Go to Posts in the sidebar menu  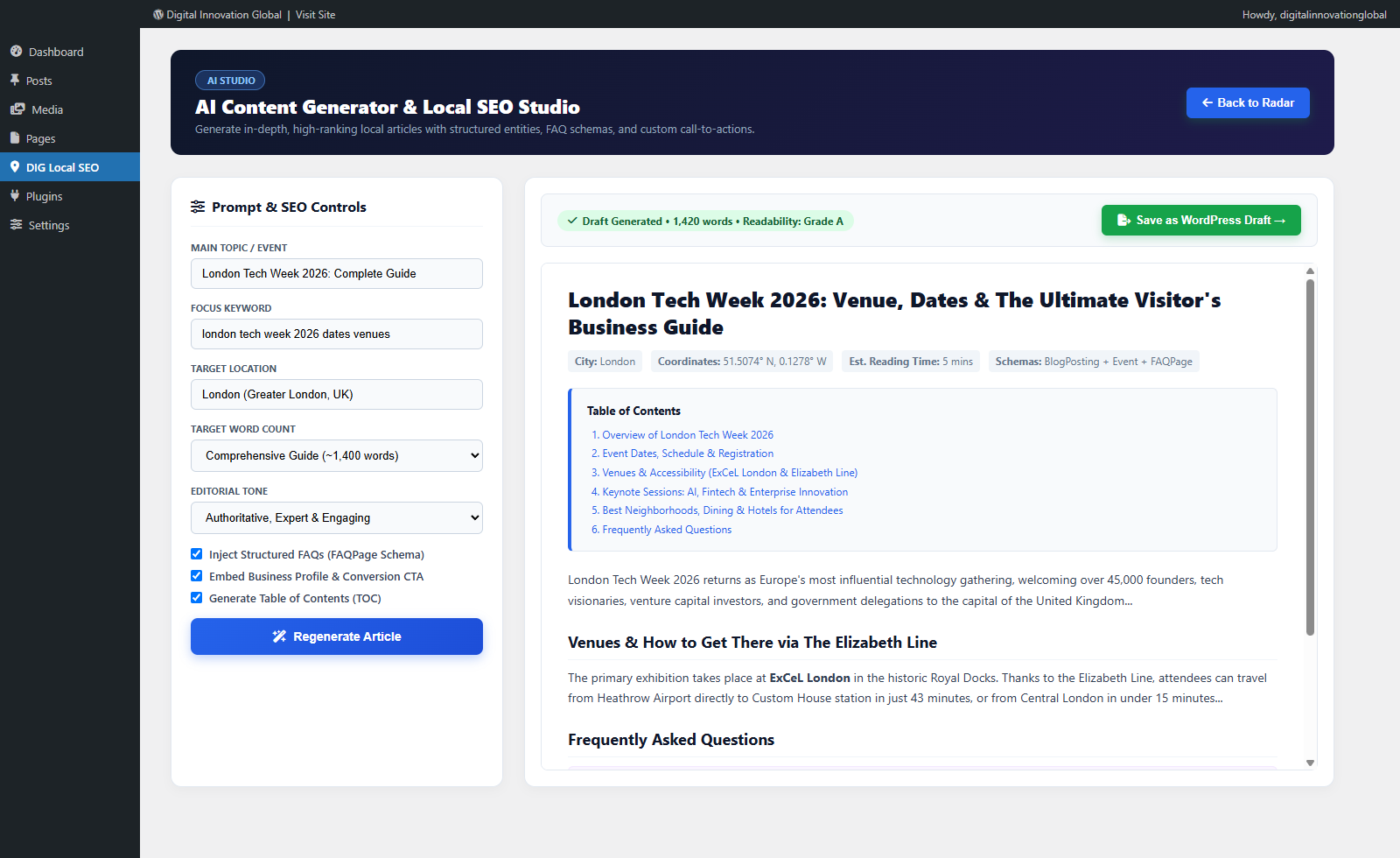[x=70, y=81]
